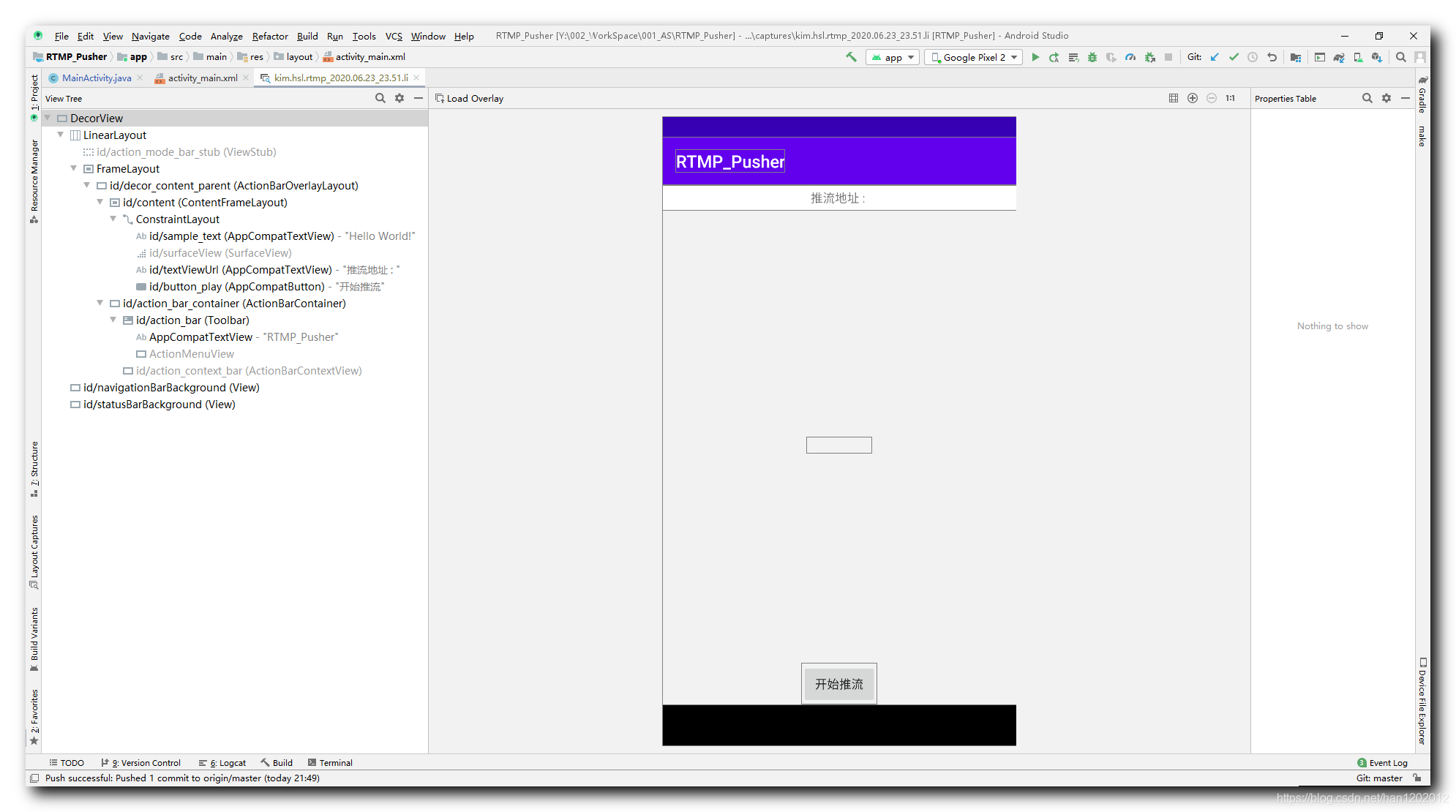Screen dimensions: 1456x812
Task: Toggle the 1:1 actual size view
Action: [x=1231, y=98]
